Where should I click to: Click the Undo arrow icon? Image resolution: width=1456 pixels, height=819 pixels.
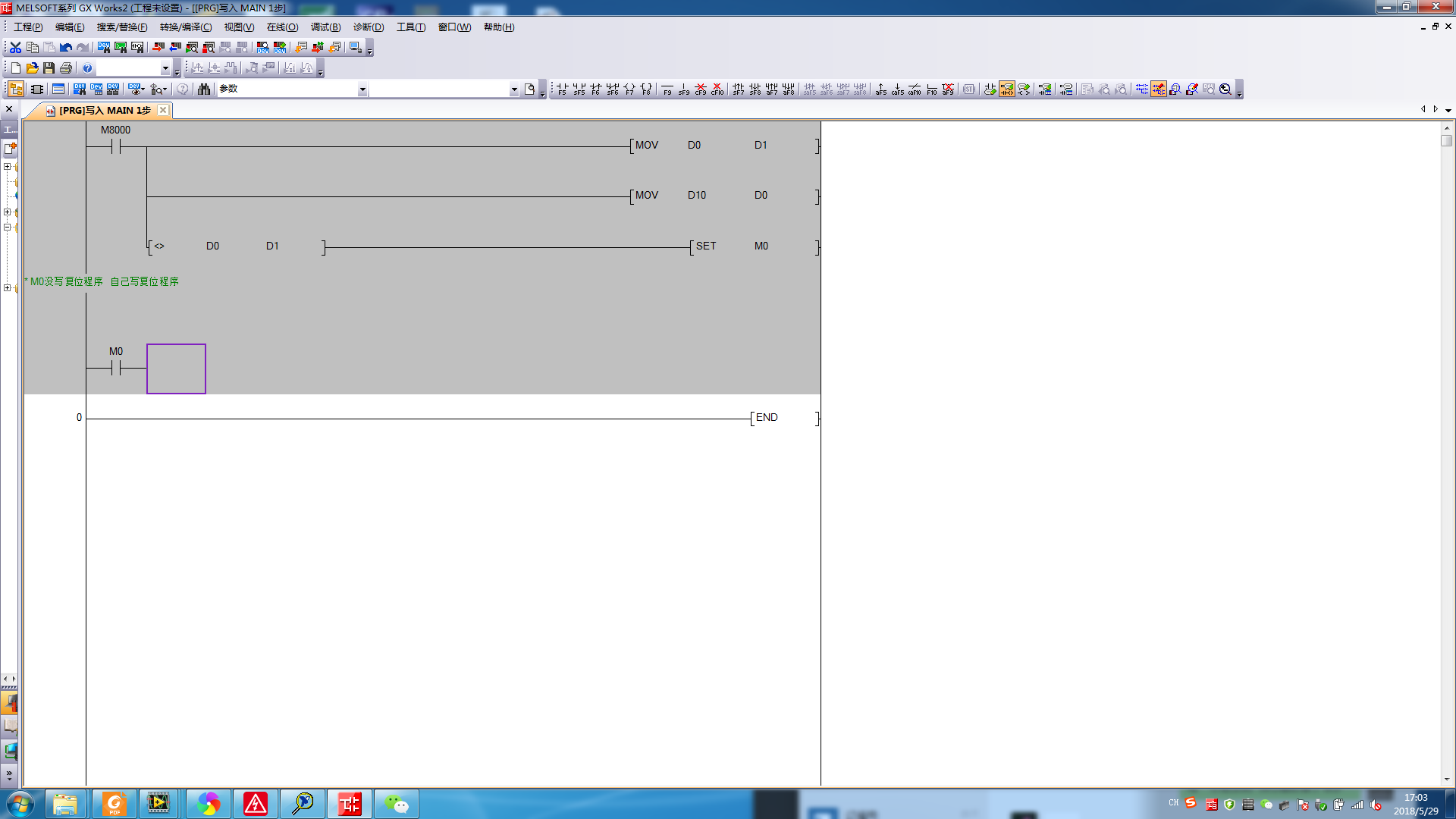tap(66, 47)
